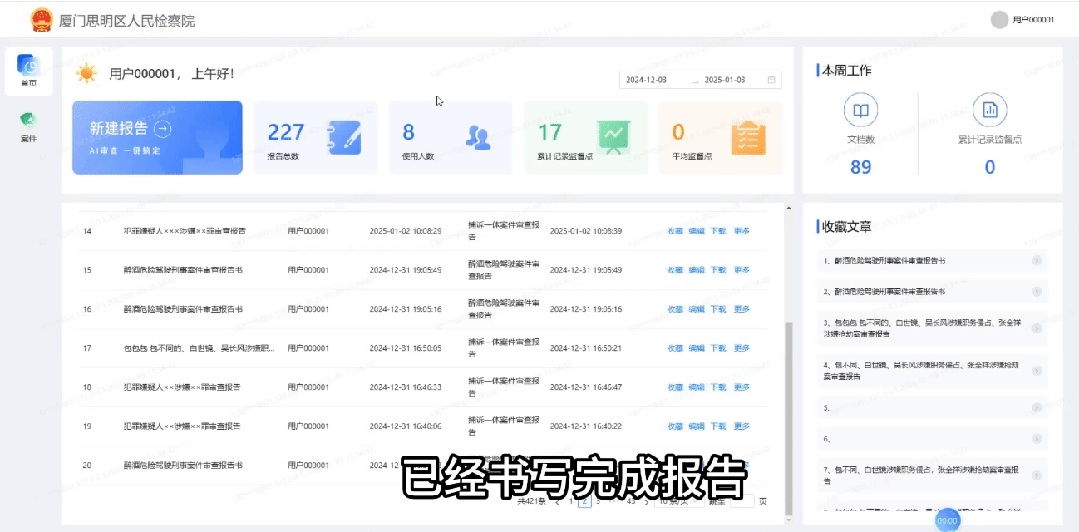Click the arrow icon beside favorite article 6
The height and width of the screenshot is (532, 1079).
pyautogui.click(x=1037, y=438)
